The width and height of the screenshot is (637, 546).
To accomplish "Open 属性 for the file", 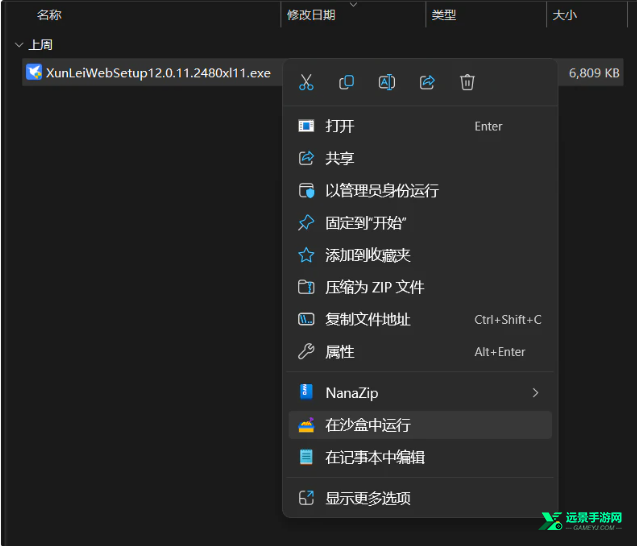I will pos(420,352).
